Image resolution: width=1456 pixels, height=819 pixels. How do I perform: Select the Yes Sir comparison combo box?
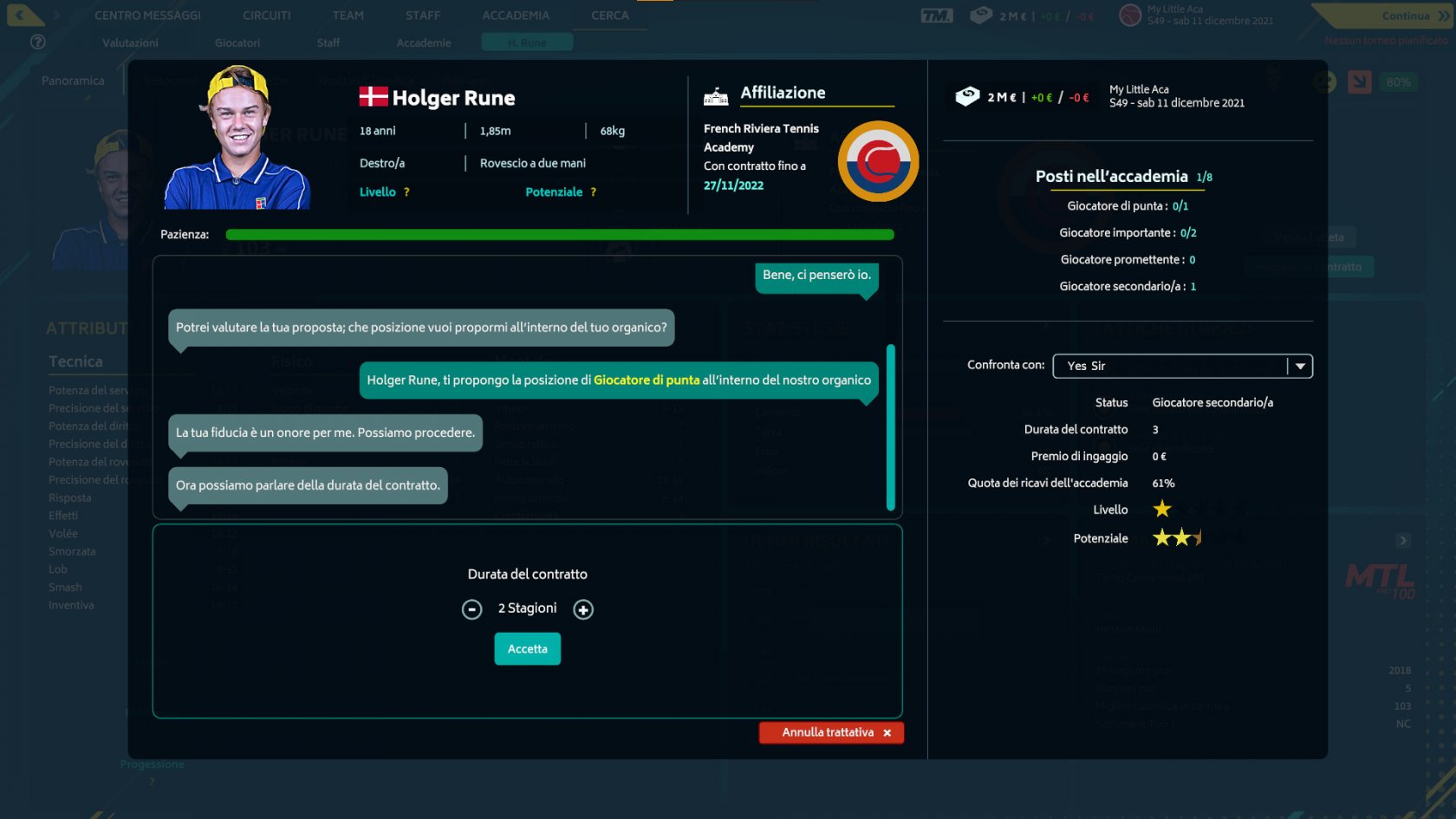1170,367
